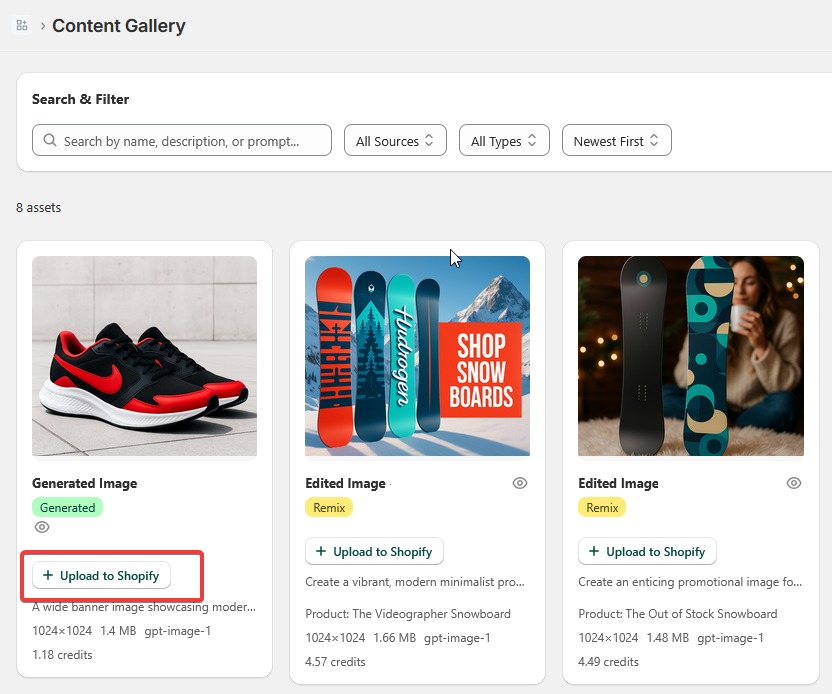The width and height of the screenshot is (832, 694).
Task: Open the thumbnail of the woman holding a mug
Action: tap(691, 356)
